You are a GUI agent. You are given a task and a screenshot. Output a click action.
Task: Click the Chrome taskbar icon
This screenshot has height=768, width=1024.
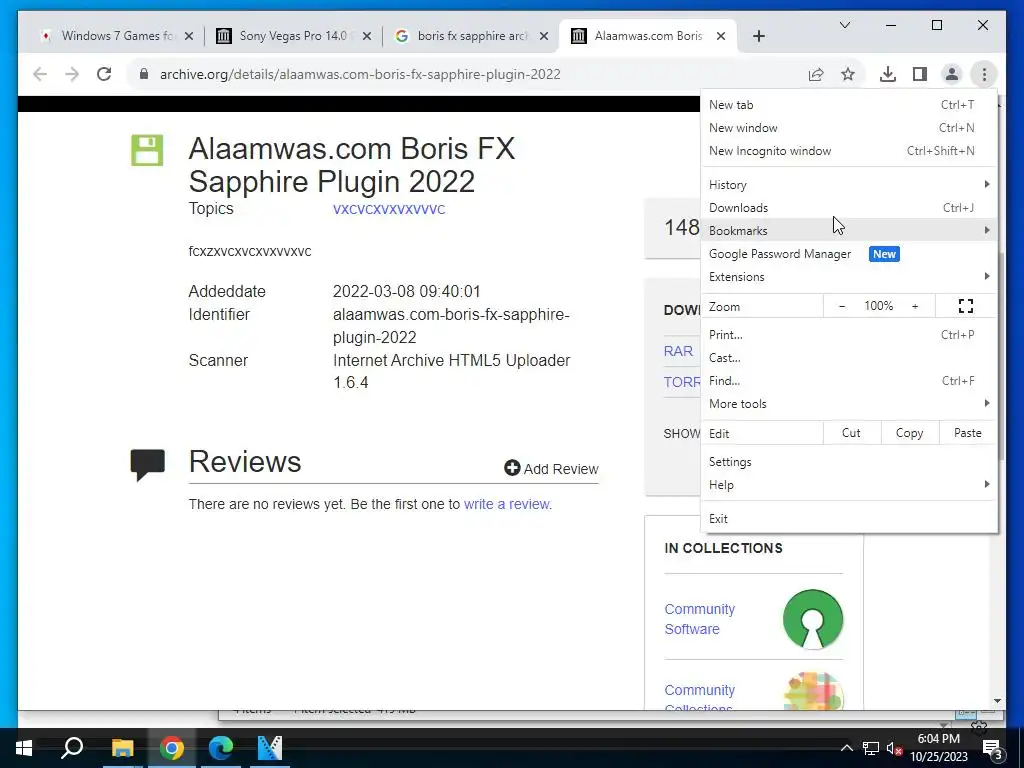tap(171, 748)
